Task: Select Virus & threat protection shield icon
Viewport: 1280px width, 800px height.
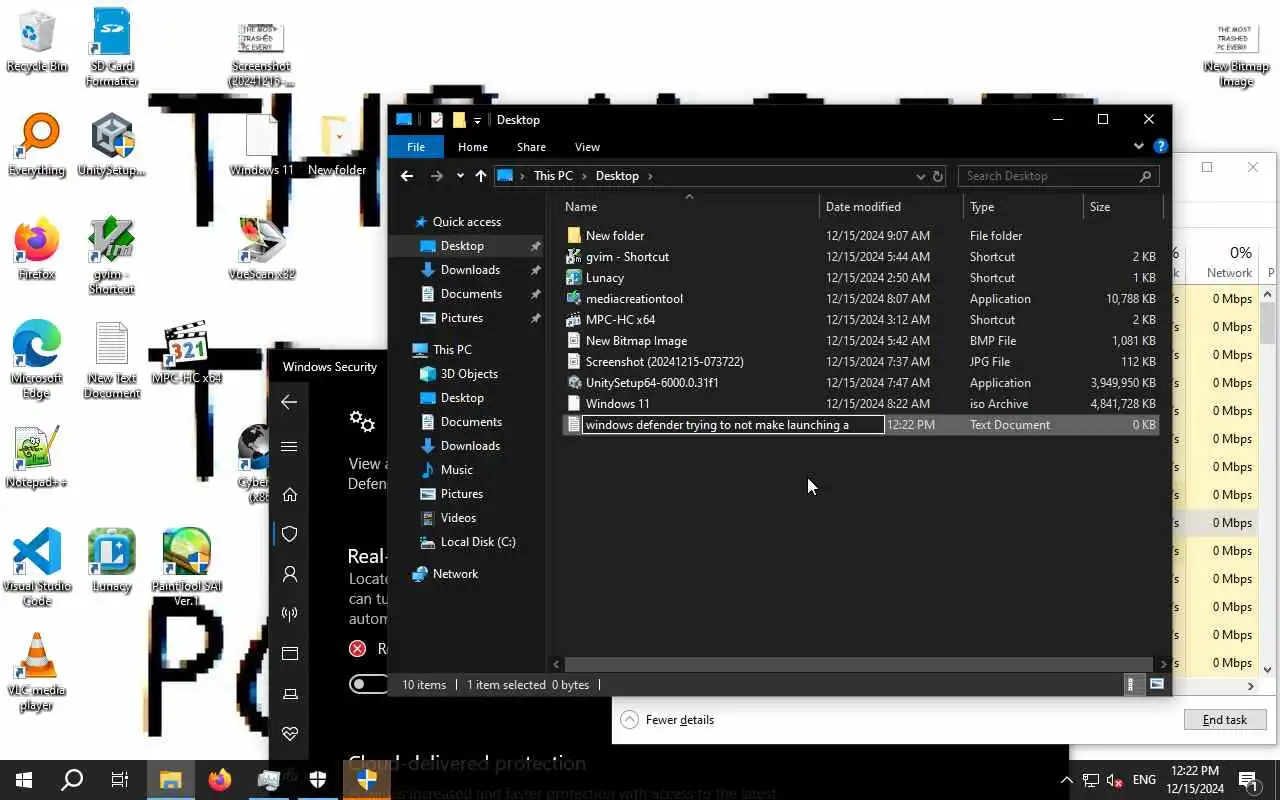Action: tap(289, 534)
